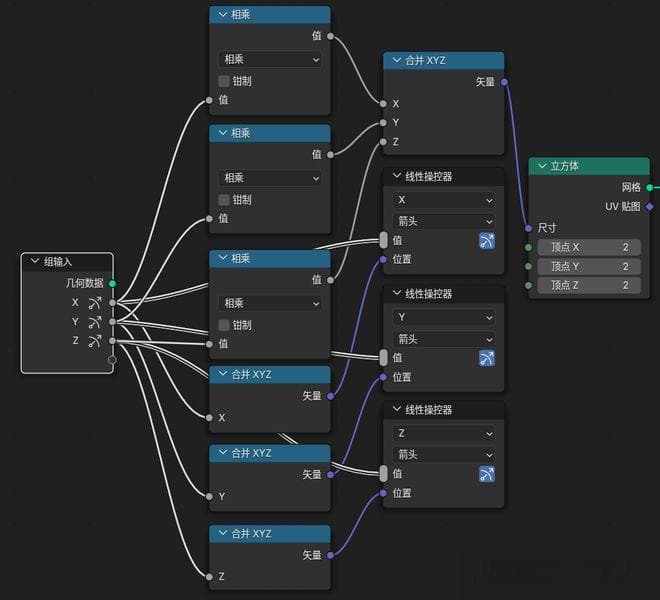This screenshot has width=660, height=600.
Task: Click the X output socket of 组输入
Action: coord(112,303)
